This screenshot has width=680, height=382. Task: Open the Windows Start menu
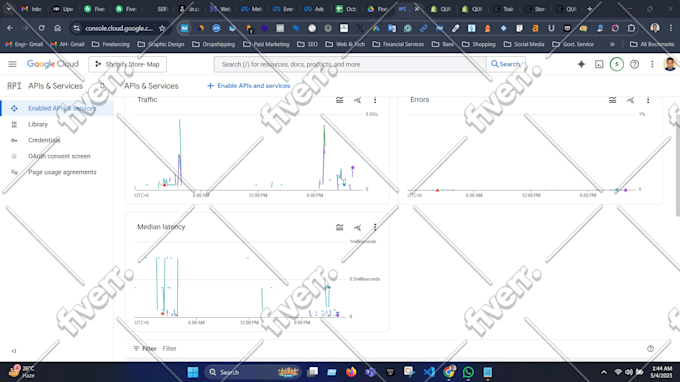click(193, 372)
